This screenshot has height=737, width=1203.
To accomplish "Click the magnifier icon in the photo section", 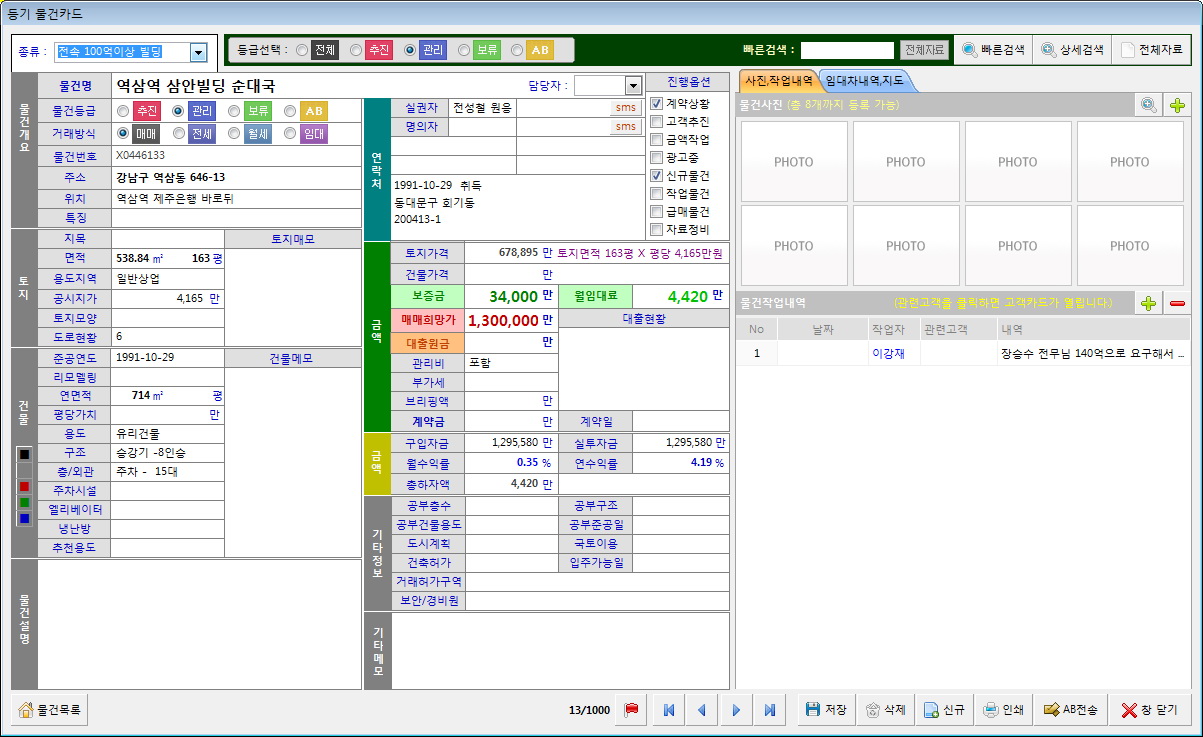I will 1148,104.
